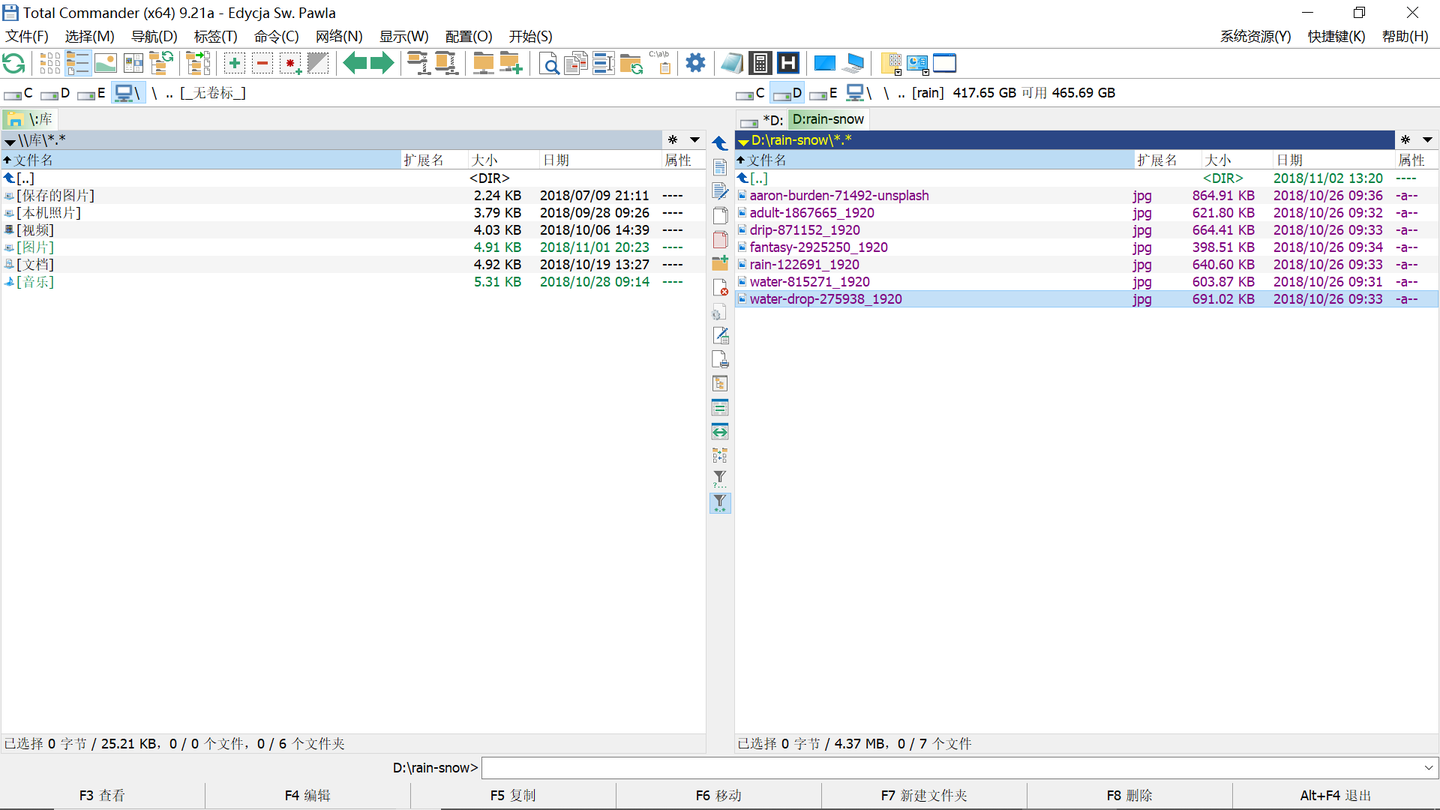Switch the left panel to drive D
Screen dimensions: 1440x810
(x=56, y=93)
